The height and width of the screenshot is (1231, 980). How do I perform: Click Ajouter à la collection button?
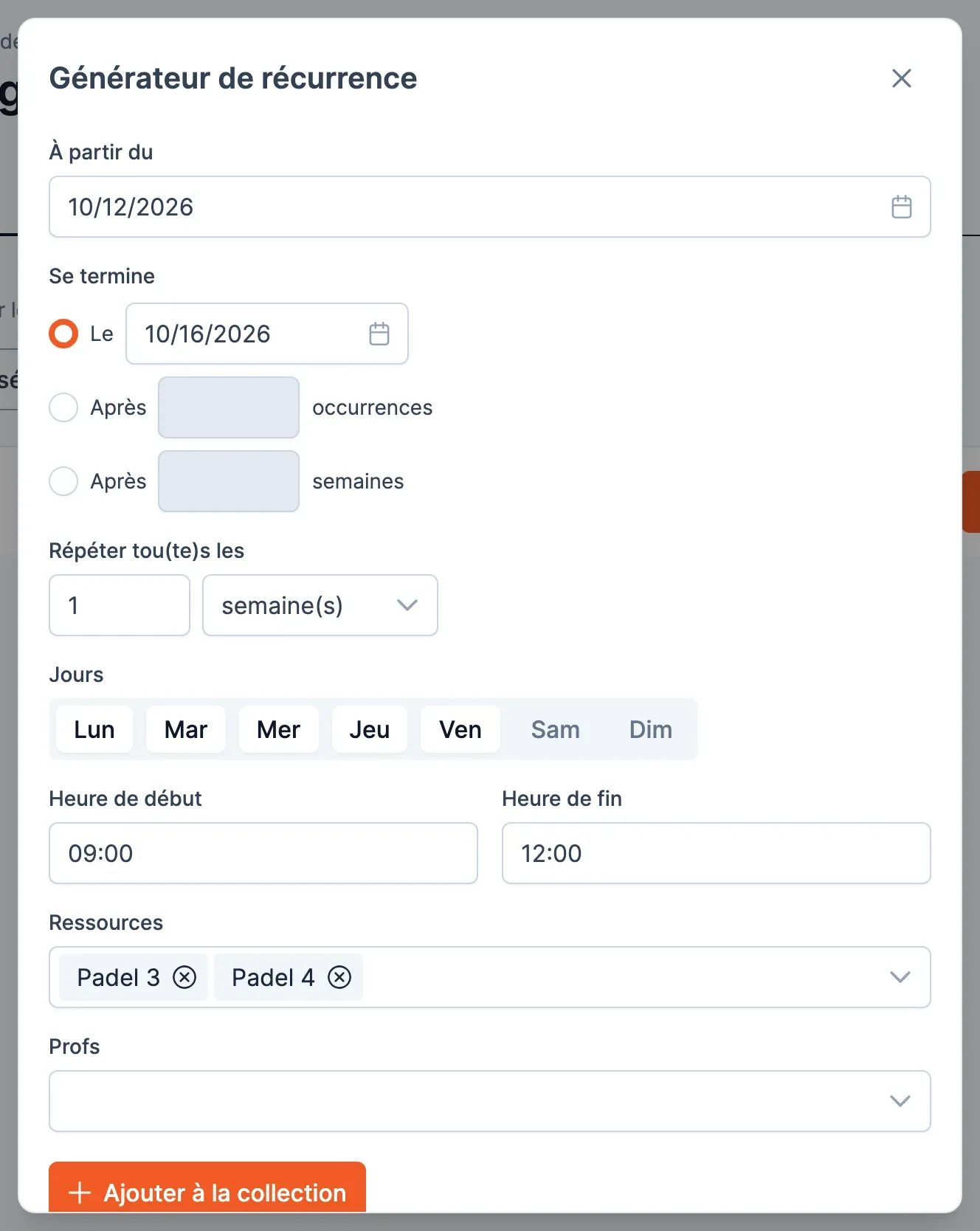[x=207, y=1188]
